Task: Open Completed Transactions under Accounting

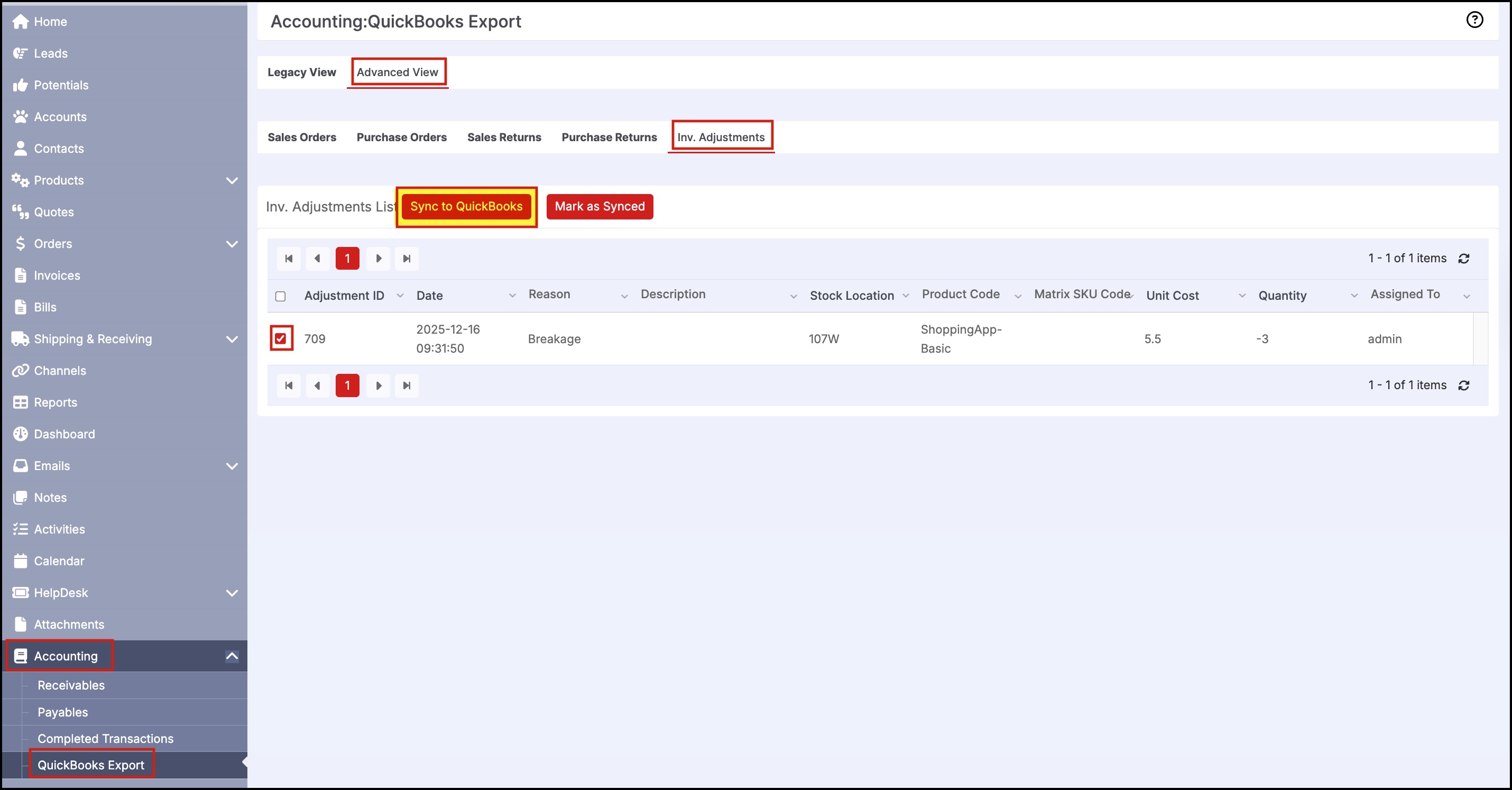Action: pos(106,739)
